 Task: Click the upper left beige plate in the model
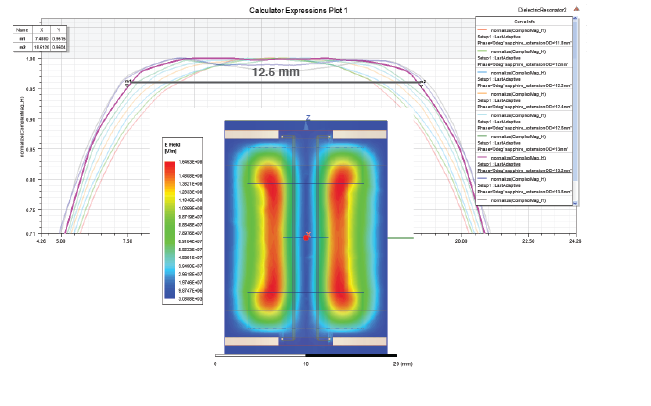point(252,134)
